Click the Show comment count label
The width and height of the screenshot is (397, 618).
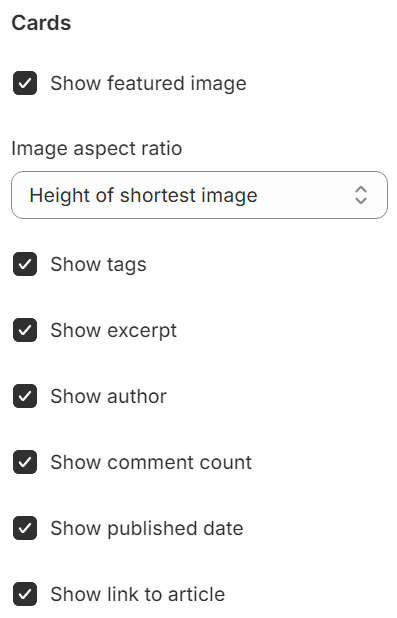tap(151, 462)
